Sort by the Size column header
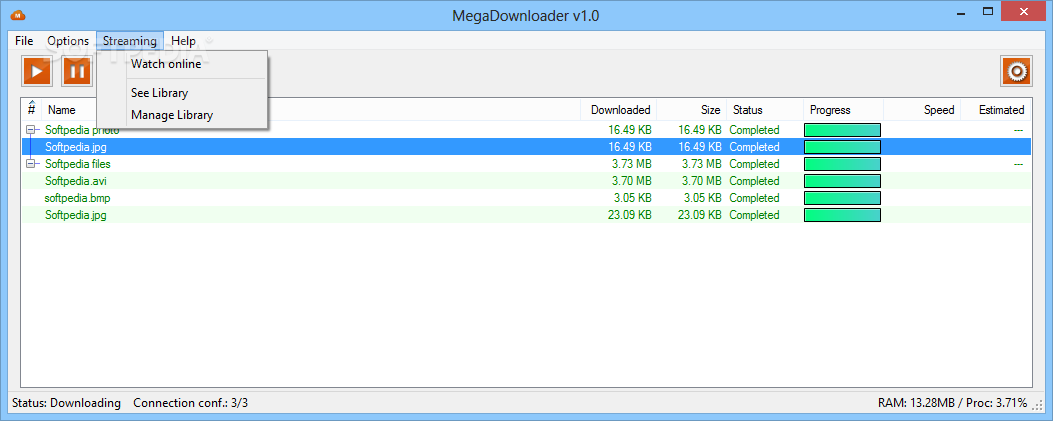This screenshot has width=1053, height=421. pyautogui.click(x=692, y=109)
